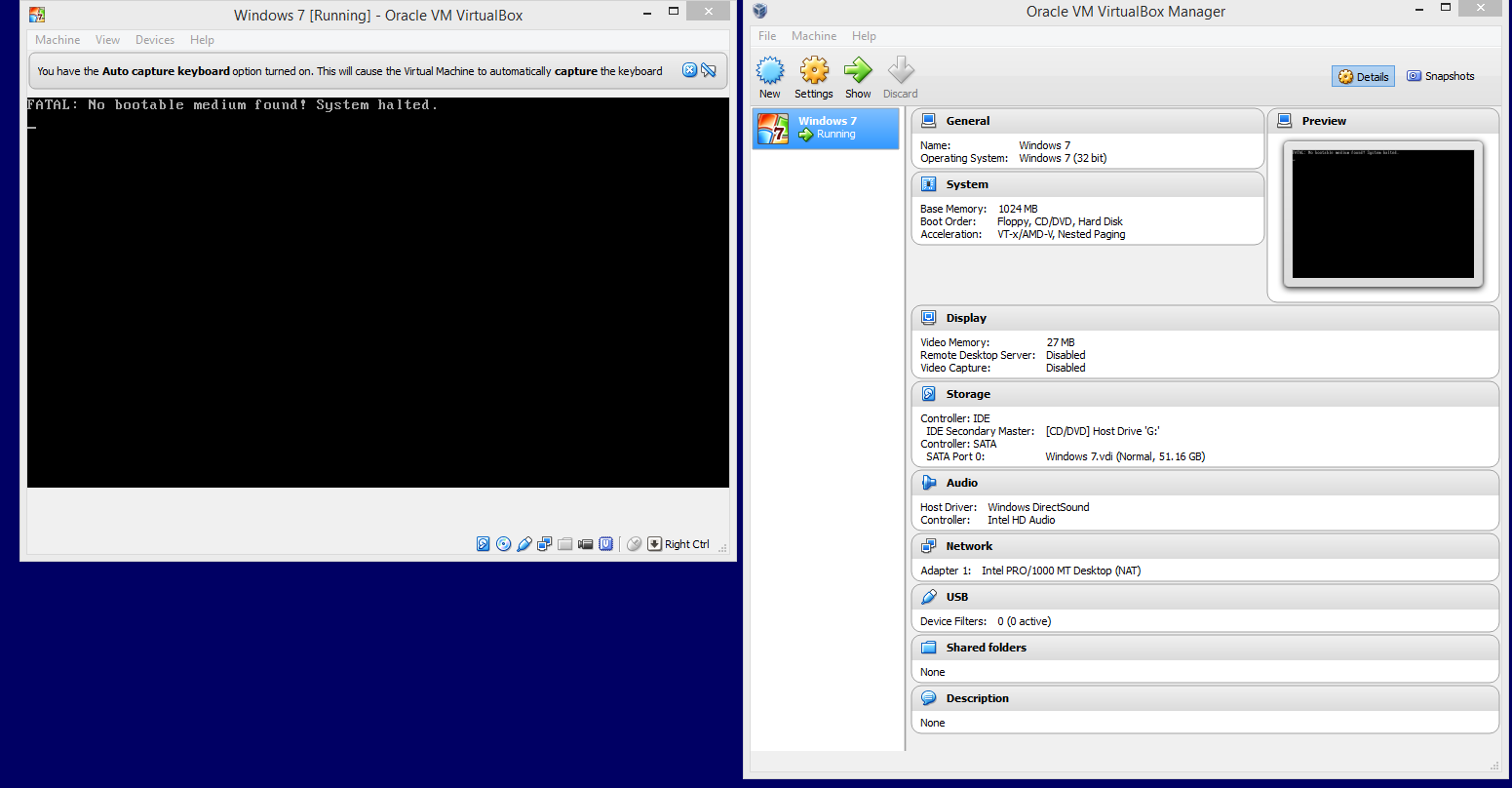1512x788 pixels.
Task: Click the General section header
Action: (1088, 121)
